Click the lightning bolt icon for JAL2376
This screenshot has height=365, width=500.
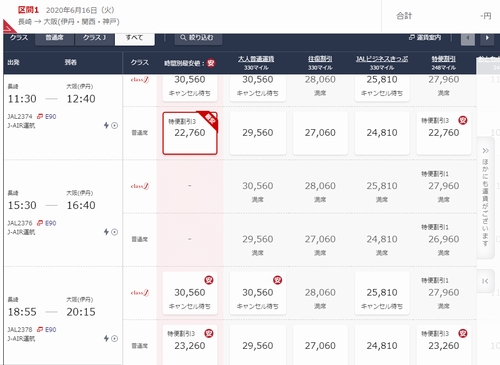pyautogui.click(x=106, y=232)
